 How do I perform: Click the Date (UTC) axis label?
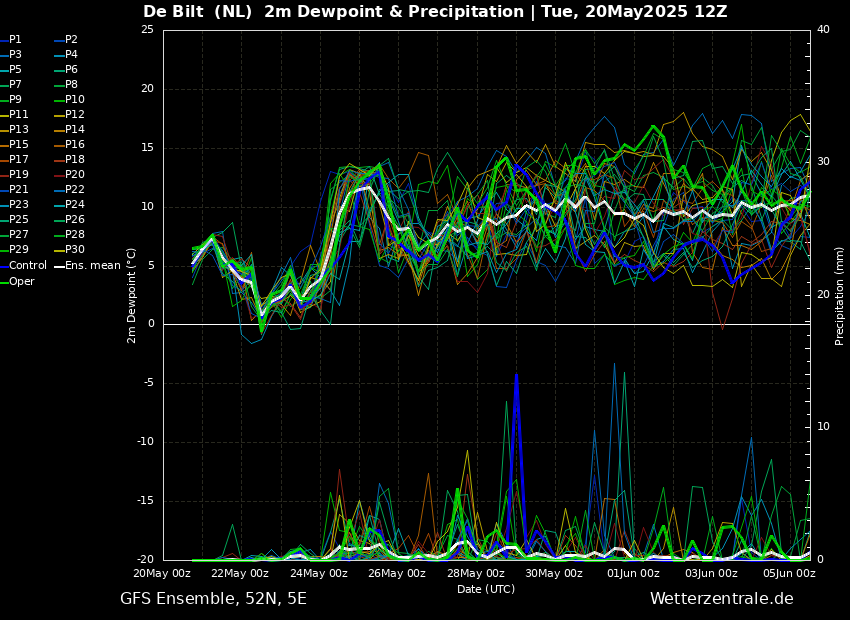click(486, 590)
